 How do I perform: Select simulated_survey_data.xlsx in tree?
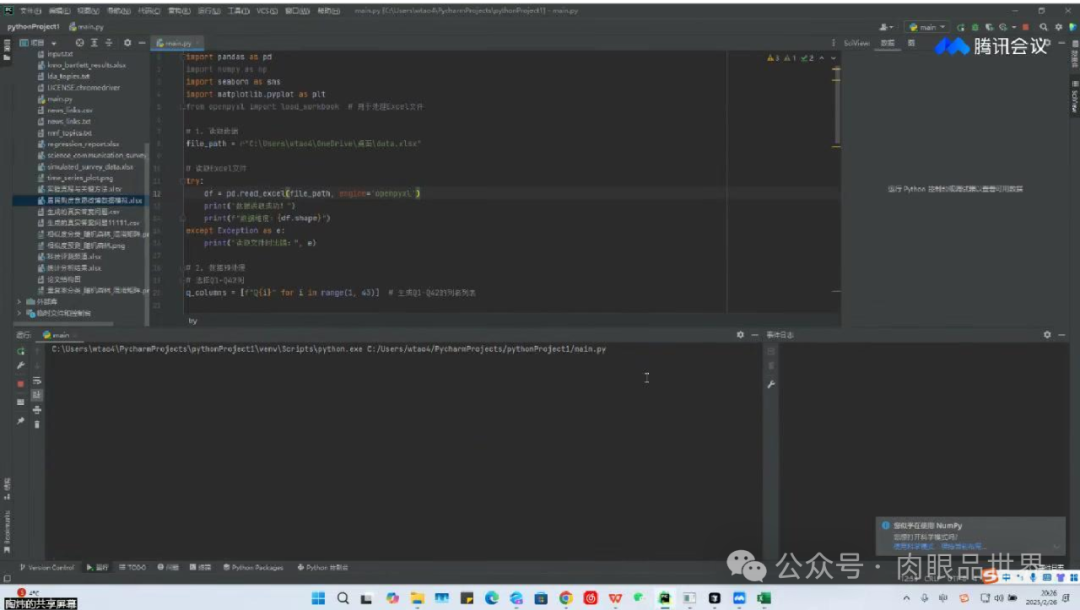point(85,167)
